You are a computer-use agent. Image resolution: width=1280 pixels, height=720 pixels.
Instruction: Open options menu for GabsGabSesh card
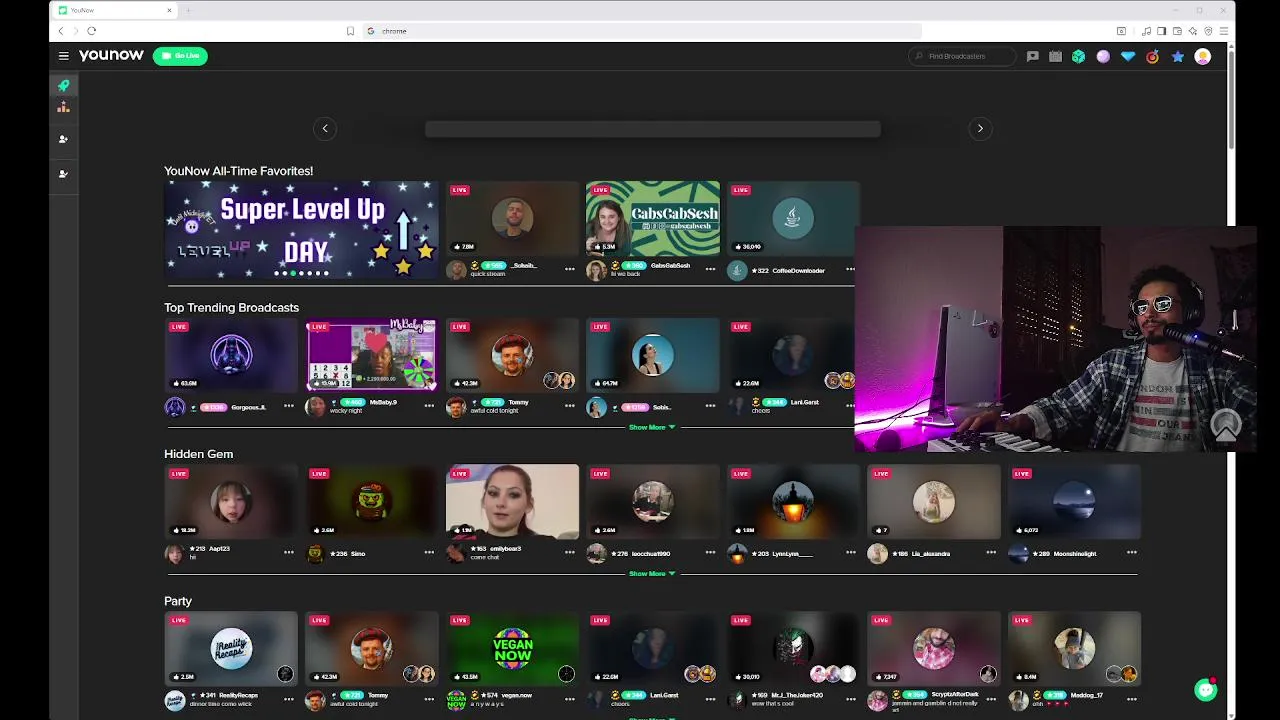(710, 269)
